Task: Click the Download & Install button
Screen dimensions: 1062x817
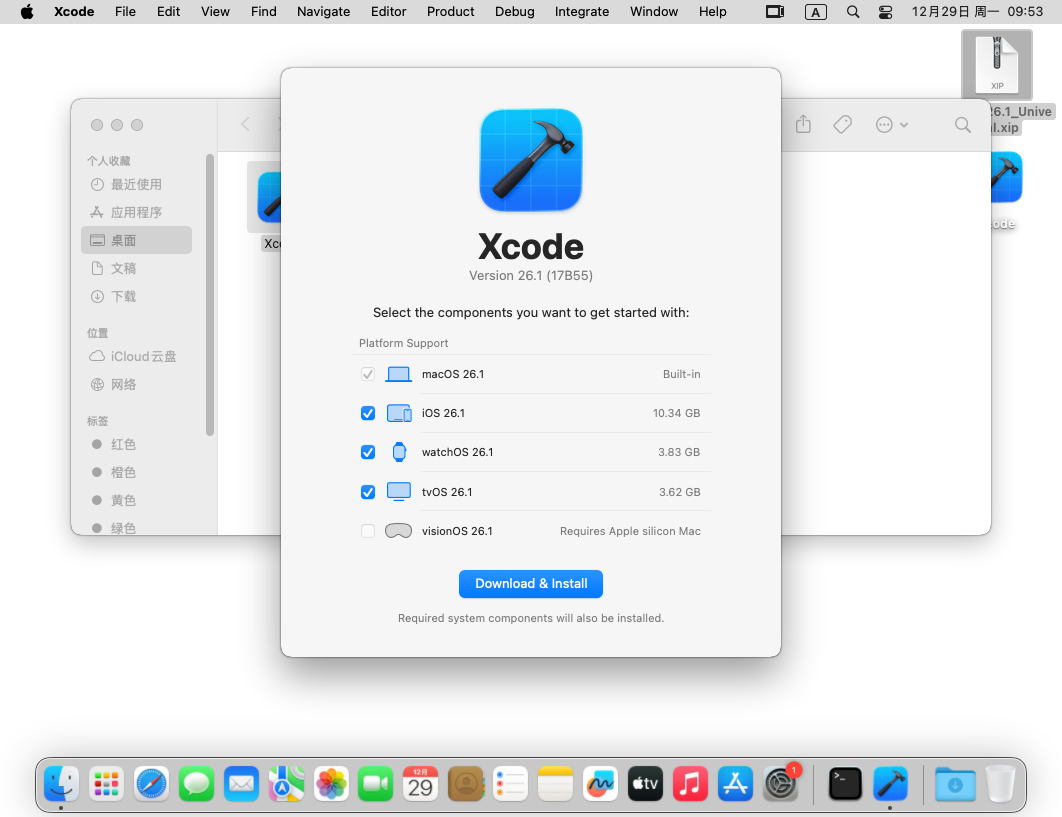Action: (530, 584)
